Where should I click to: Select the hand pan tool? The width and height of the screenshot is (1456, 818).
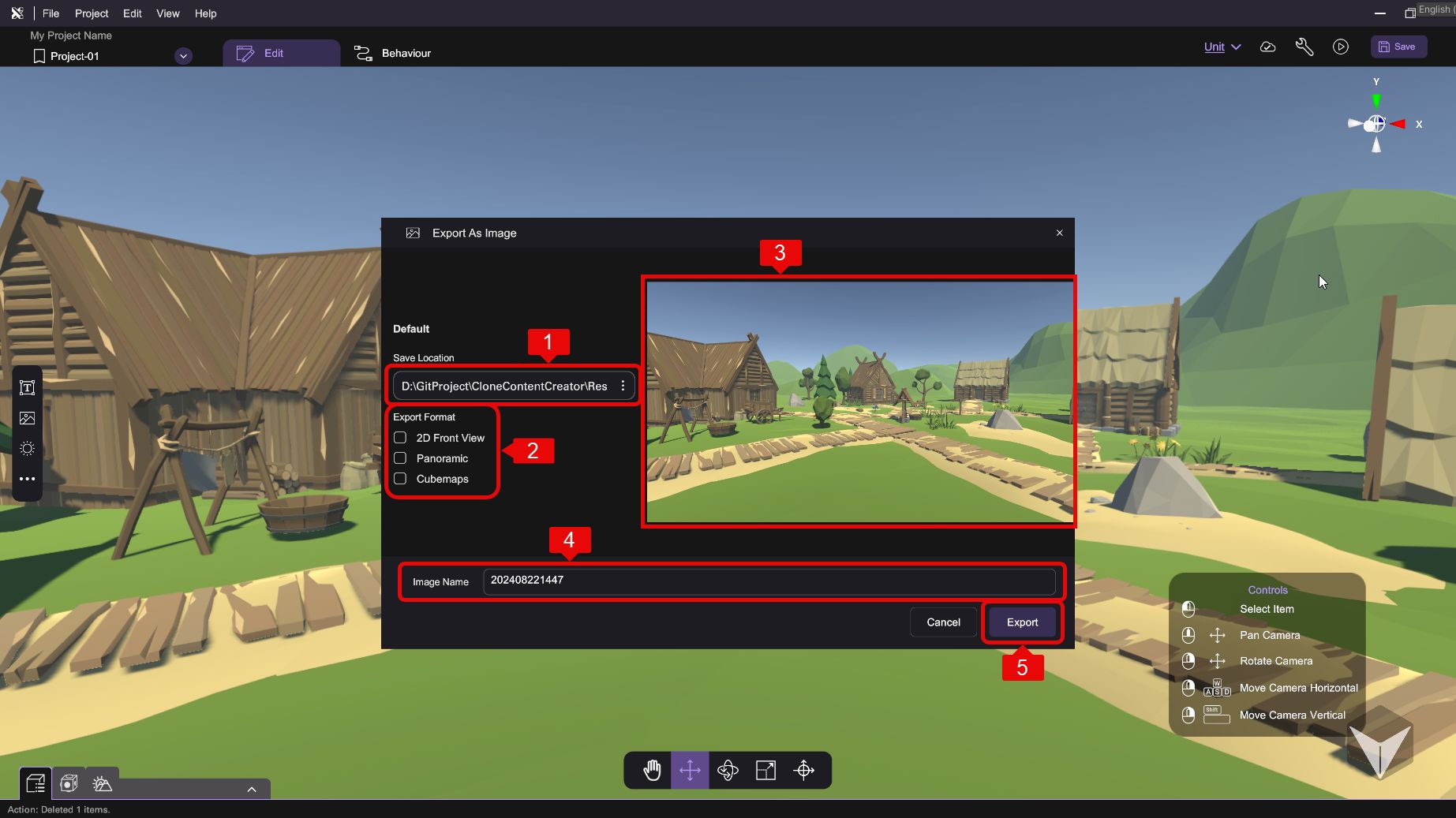point(652,770)
